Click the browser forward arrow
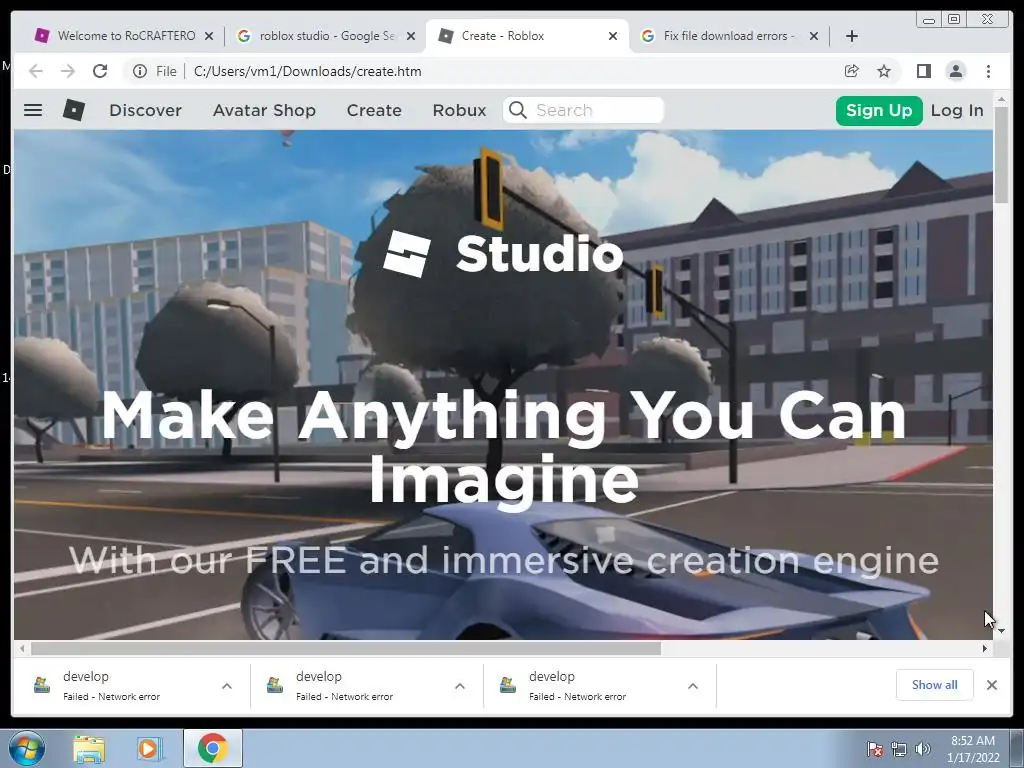Screen dimensions: 1024x768 [68, 71]
